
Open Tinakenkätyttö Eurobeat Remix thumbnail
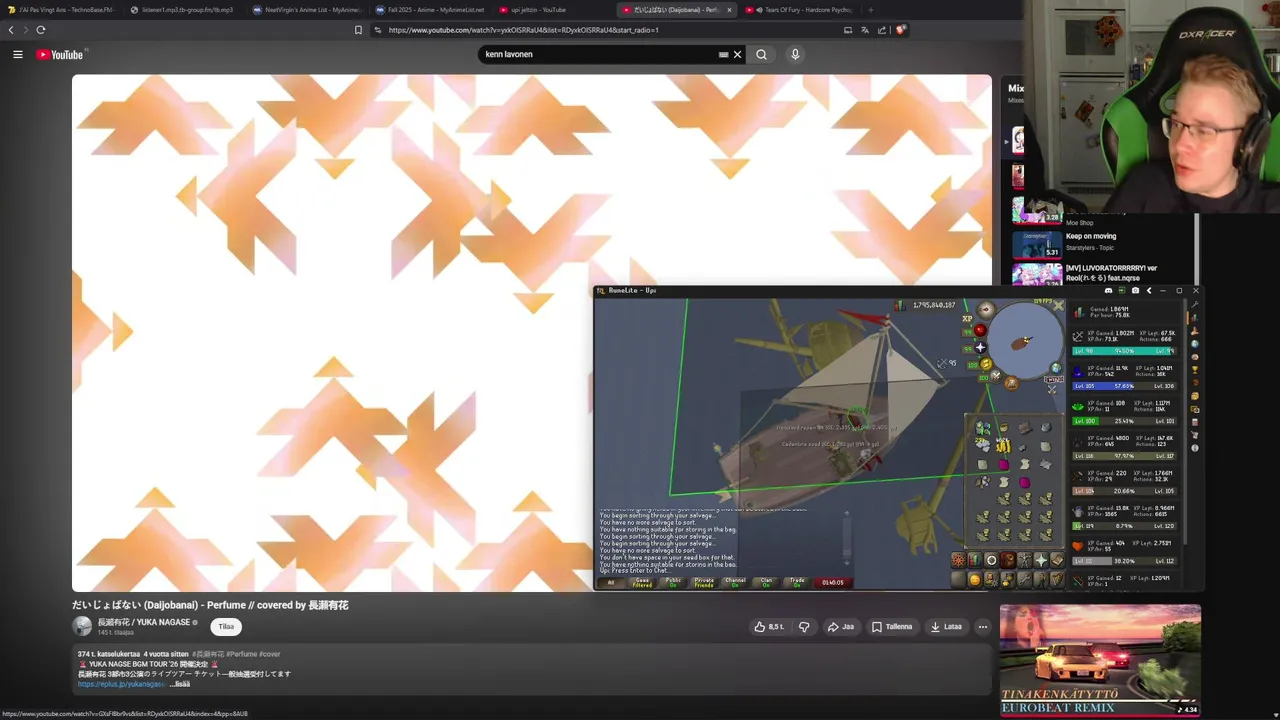coord(1100,660)
